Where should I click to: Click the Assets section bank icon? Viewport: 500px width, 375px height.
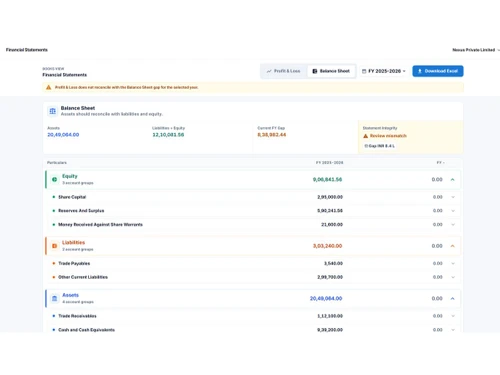[55, 298]
